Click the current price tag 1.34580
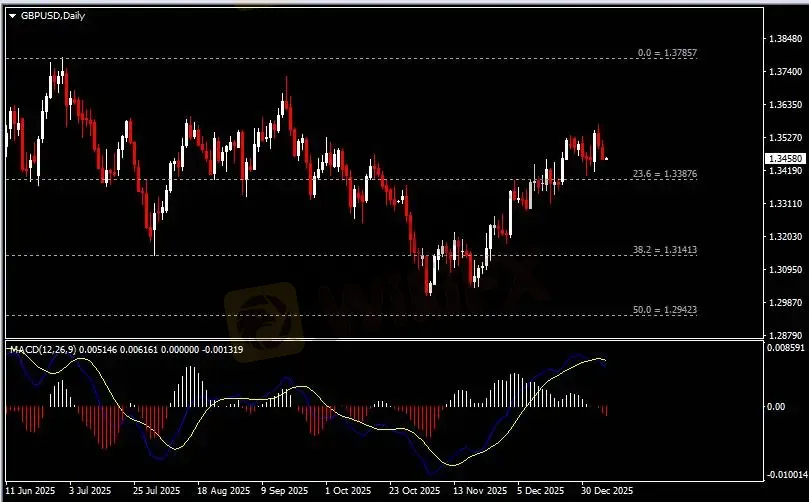809x502 pixels. 785,158
